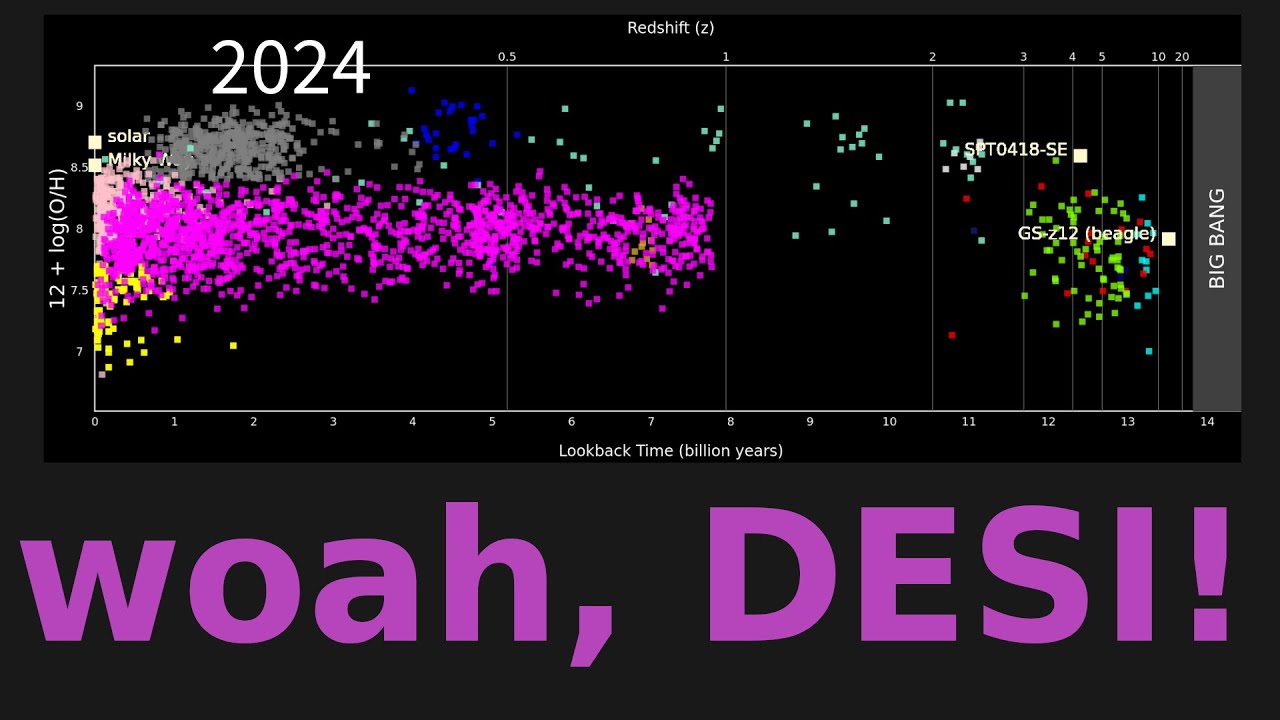Click the redshift tick label 20

[1182, 57]
